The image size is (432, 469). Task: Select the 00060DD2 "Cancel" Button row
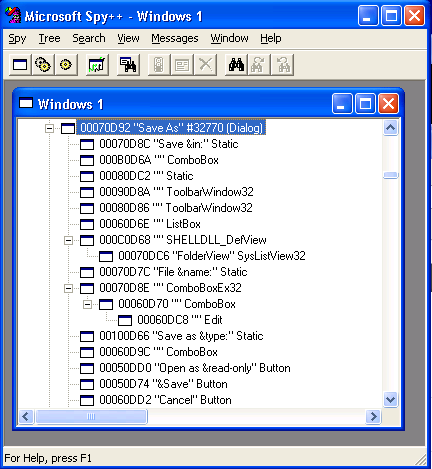pos(165,400)
